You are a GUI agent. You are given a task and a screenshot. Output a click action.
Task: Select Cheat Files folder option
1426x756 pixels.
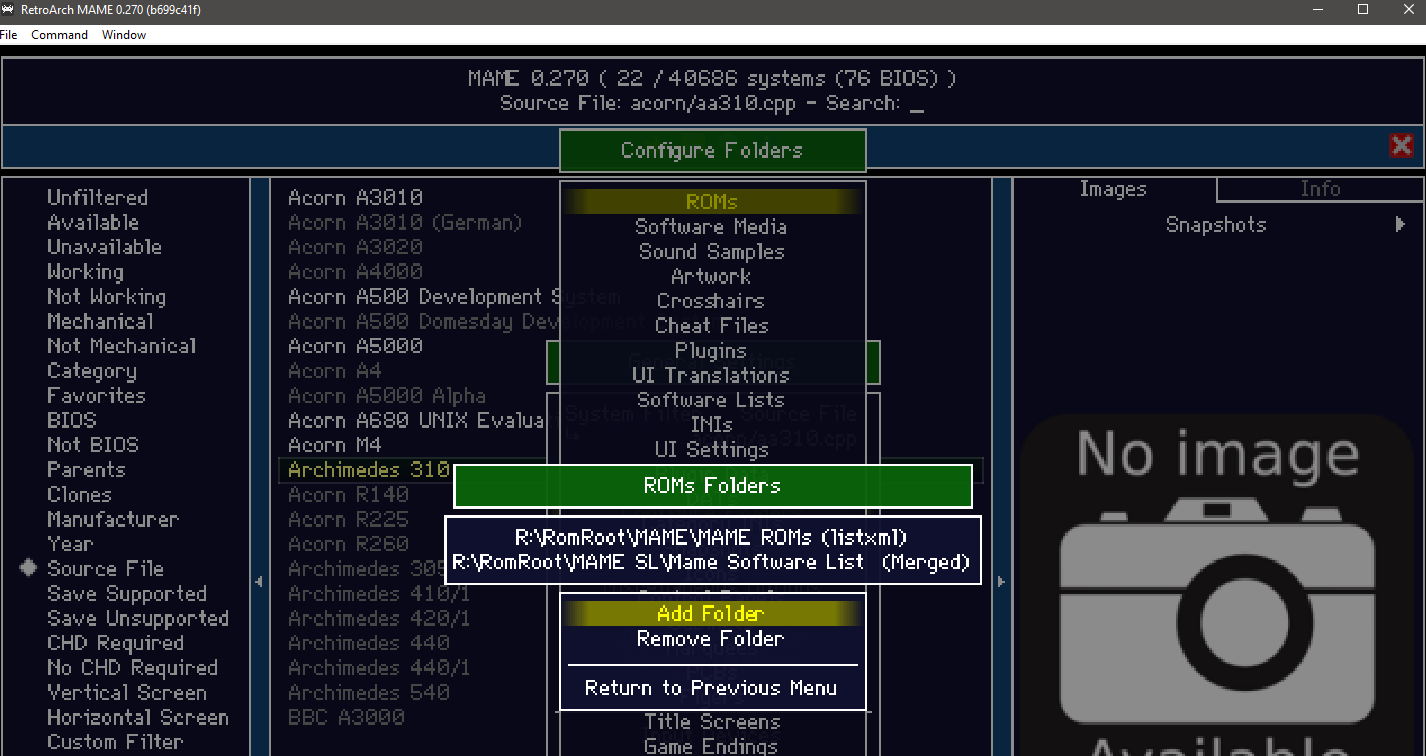click(x=712, y=326)
